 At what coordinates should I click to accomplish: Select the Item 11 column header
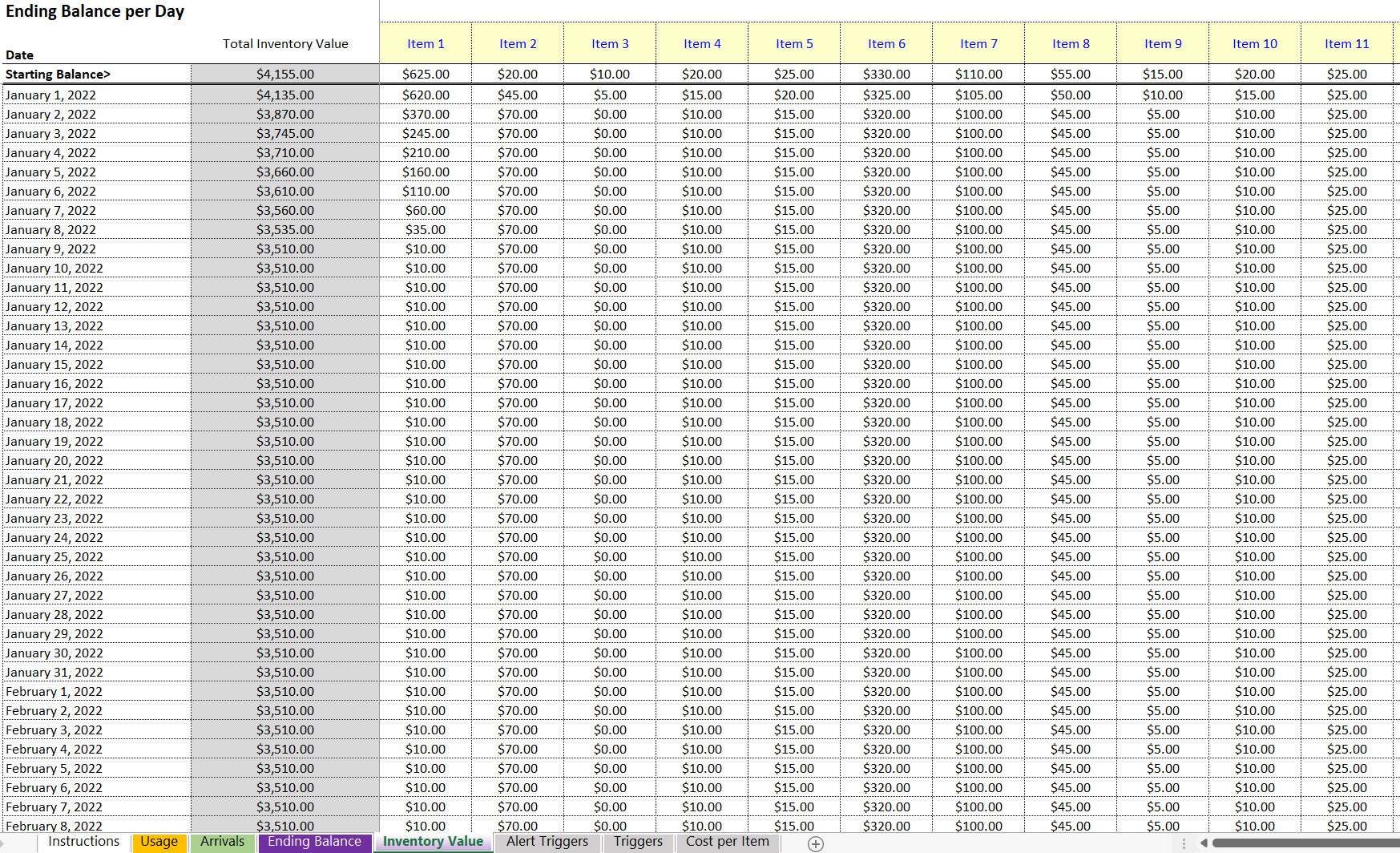tap(1347, 43)
